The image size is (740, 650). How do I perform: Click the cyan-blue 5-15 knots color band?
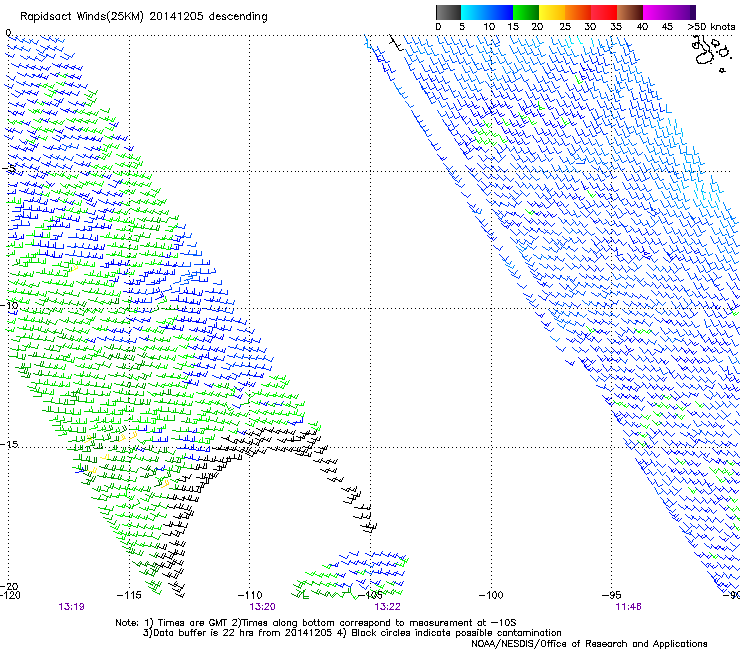pos(487,12)
